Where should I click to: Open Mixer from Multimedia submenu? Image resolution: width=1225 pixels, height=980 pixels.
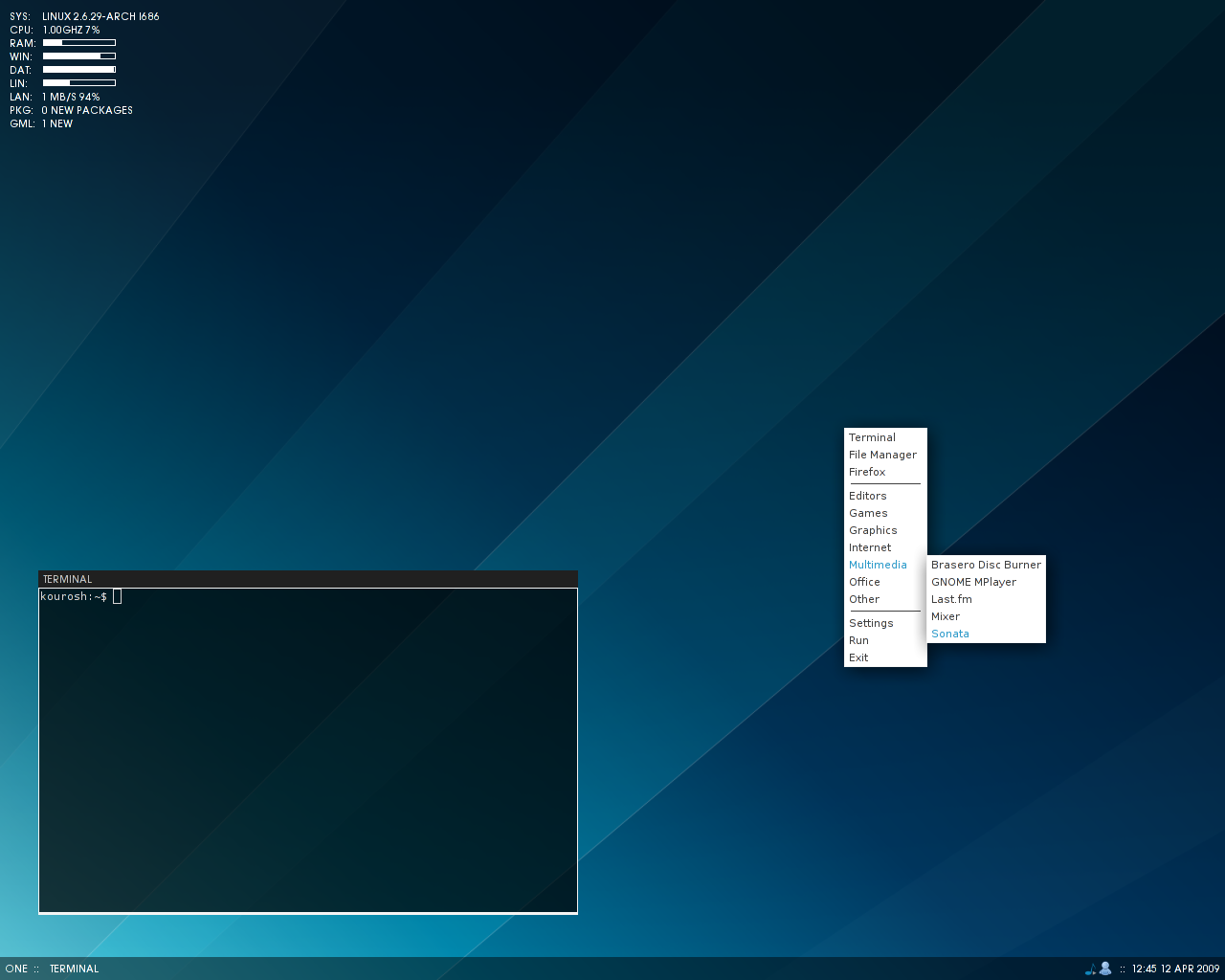pos(986,616)
